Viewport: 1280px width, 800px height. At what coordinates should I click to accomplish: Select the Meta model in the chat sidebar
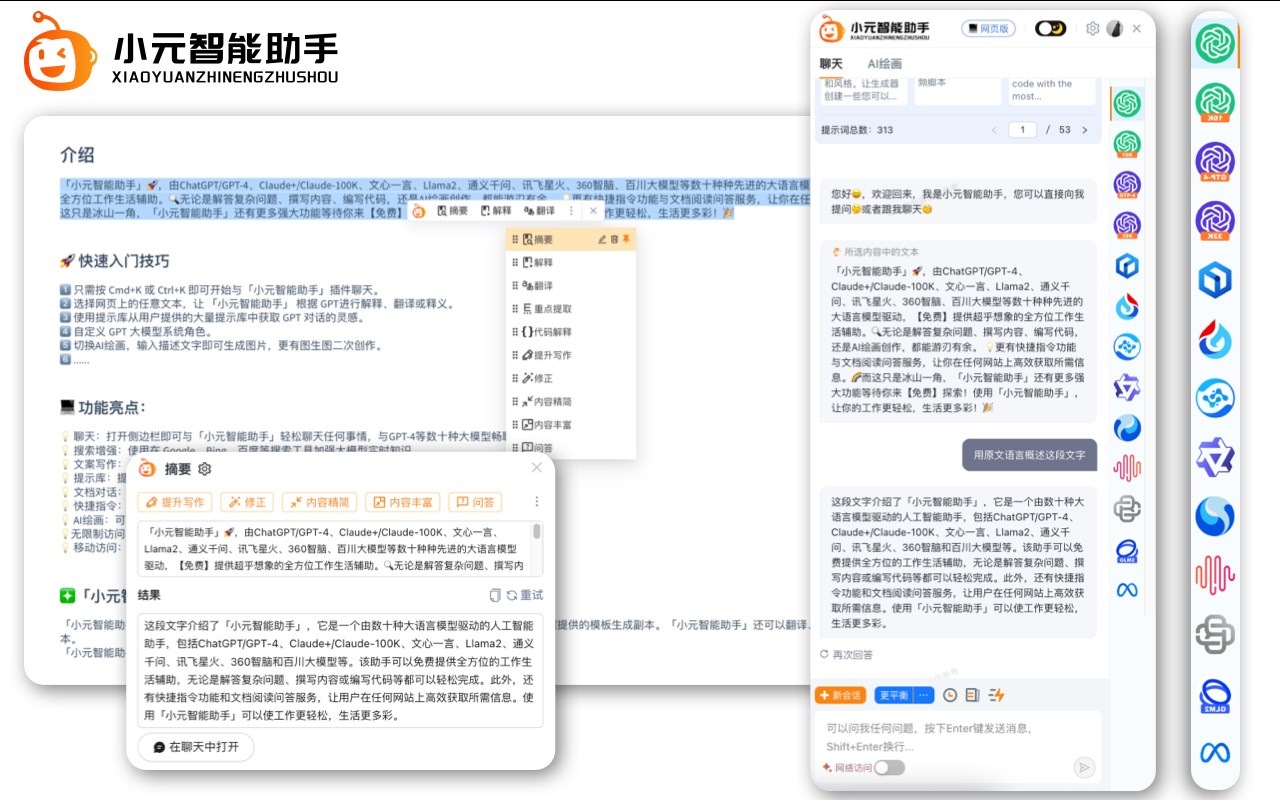[1128, 590]
